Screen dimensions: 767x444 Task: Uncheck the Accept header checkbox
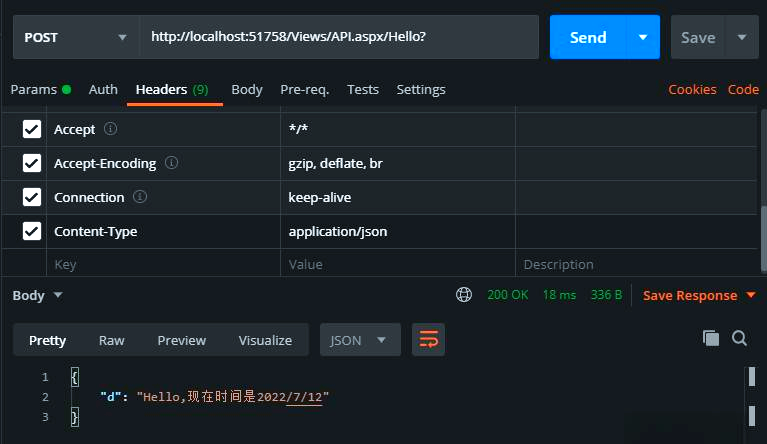pos(32,129)
